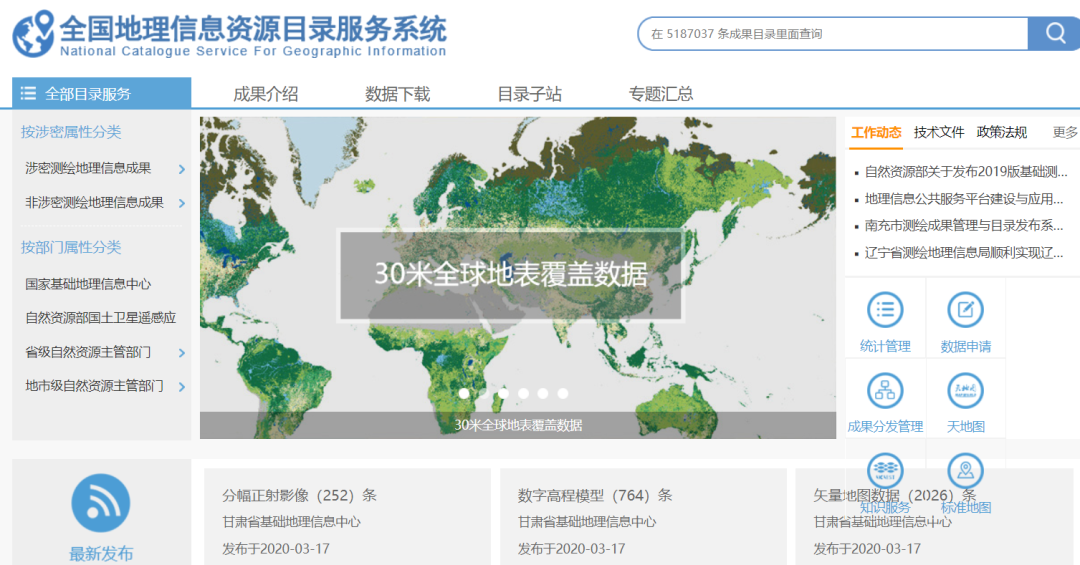Expand 地市级自然资源主管部门 submenu arrow
This screenshot has width=1080, height=565.
pyautogui.click(x=182, y=387)
